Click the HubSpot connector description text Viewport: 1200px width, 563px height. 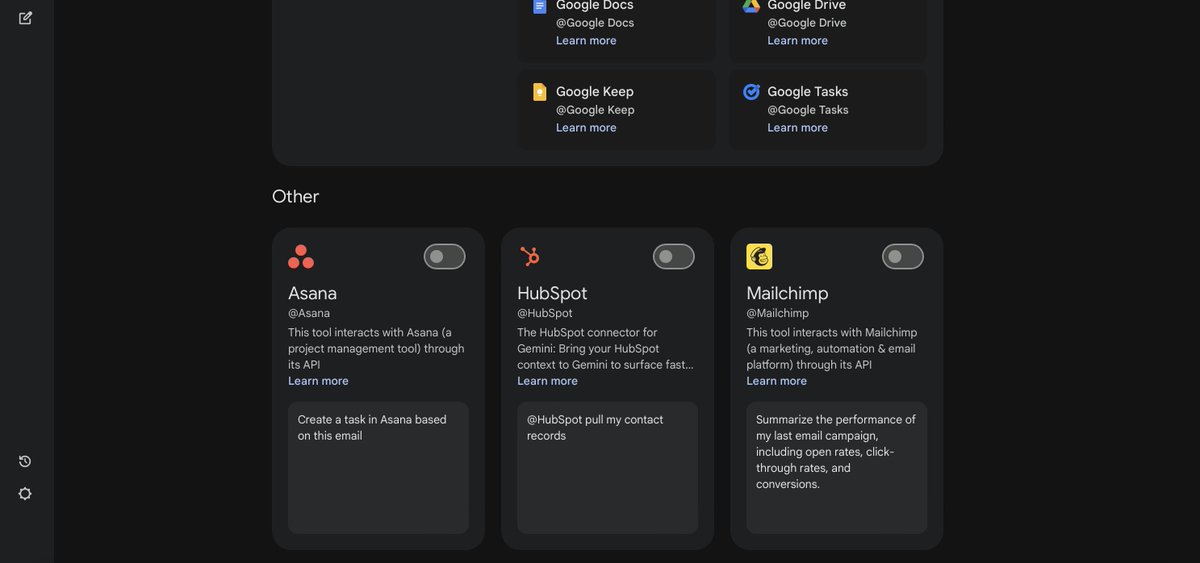point(605,349)
